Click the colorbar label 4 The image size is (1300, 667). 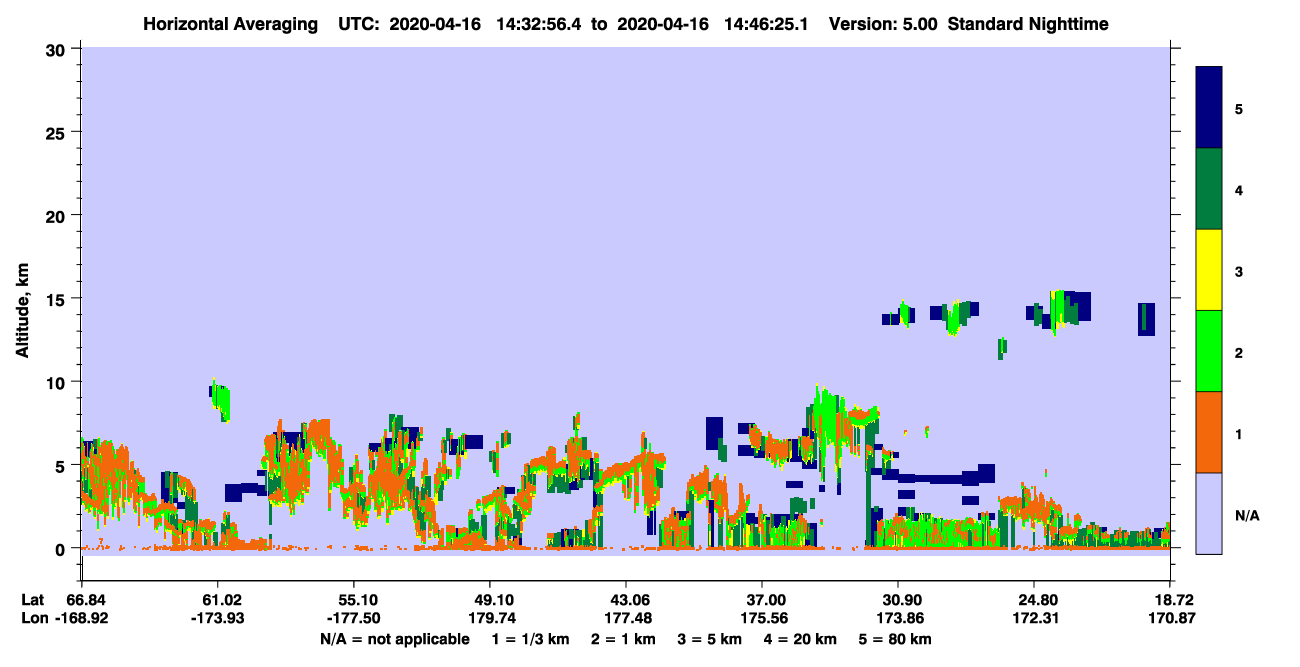tap(1239, 190)
